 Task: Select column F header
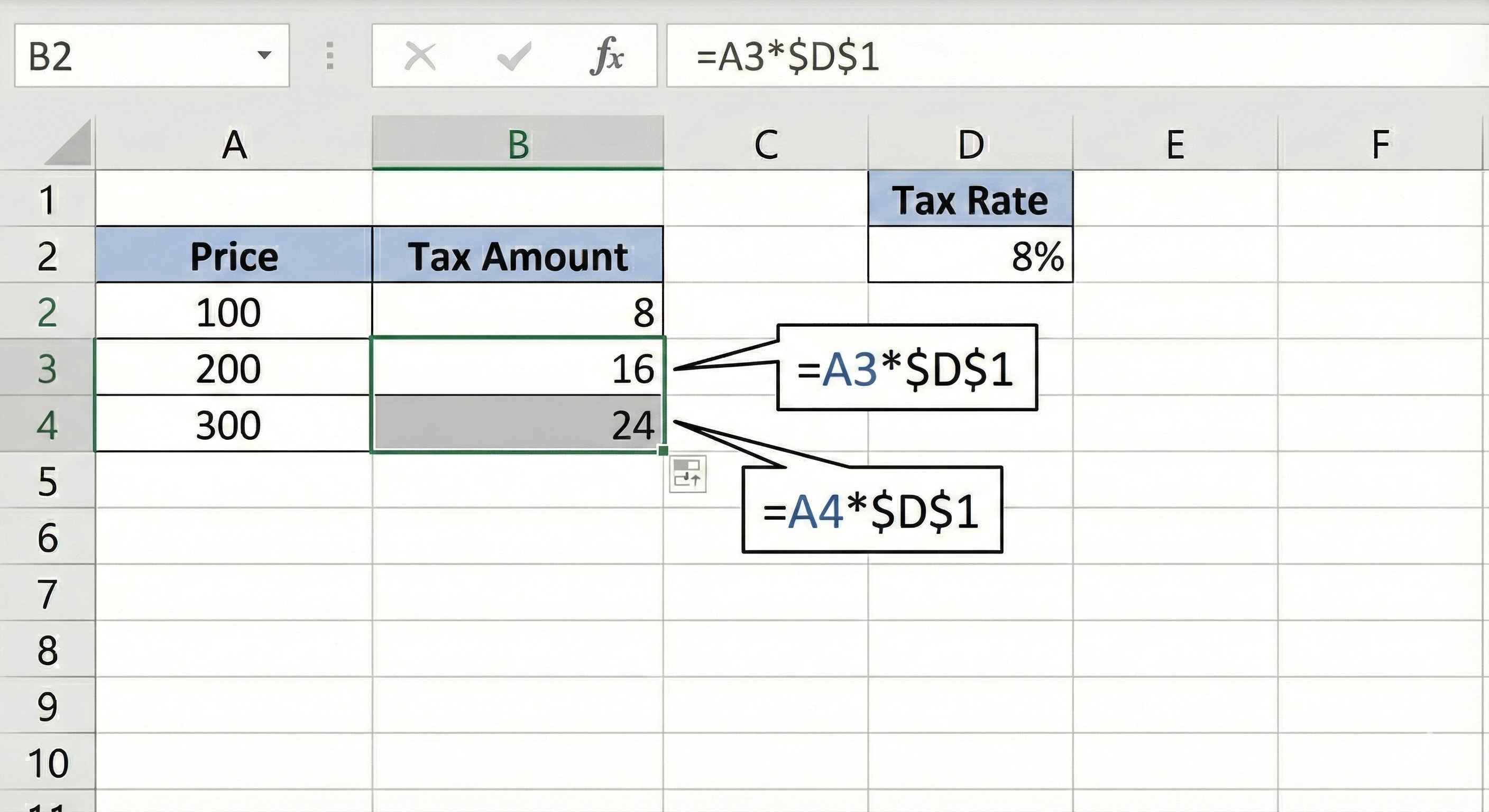1380,144
